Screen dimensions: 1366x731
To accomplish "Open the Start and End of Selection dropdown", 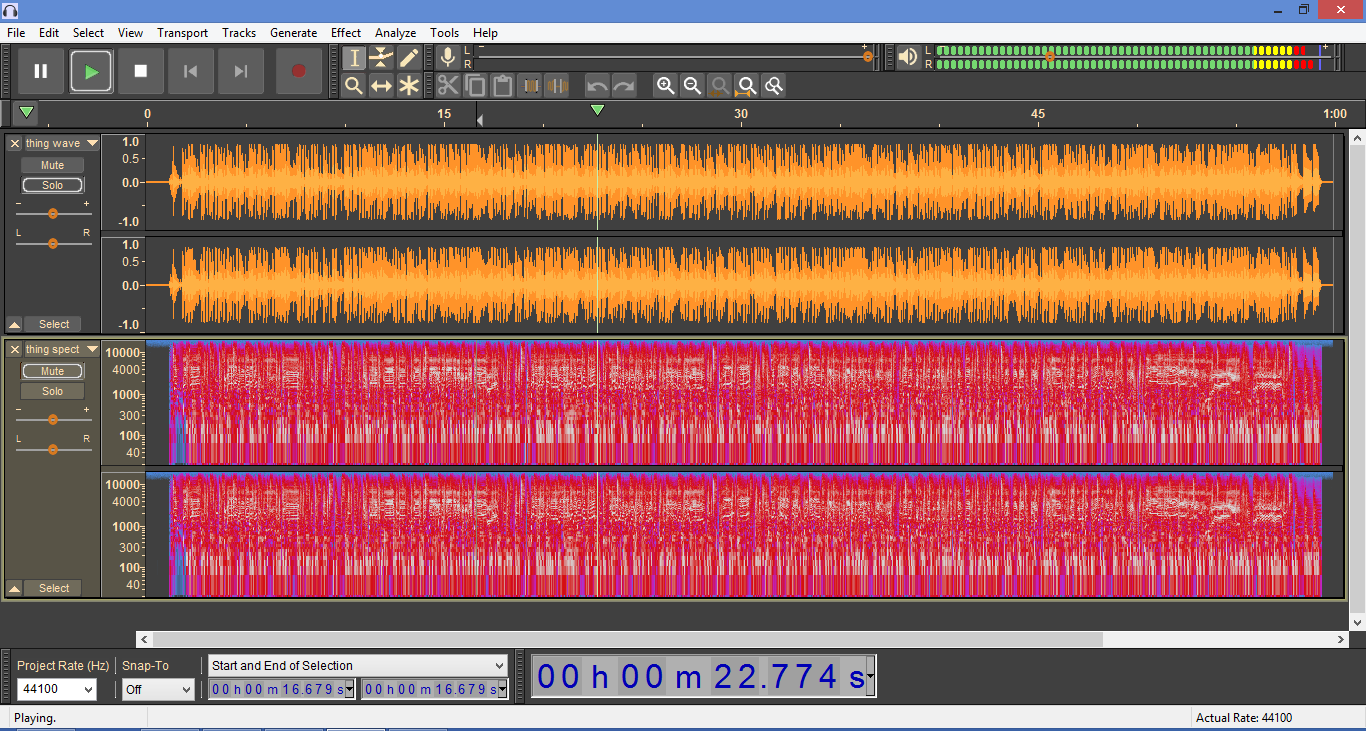I will (x=358, y=666).
